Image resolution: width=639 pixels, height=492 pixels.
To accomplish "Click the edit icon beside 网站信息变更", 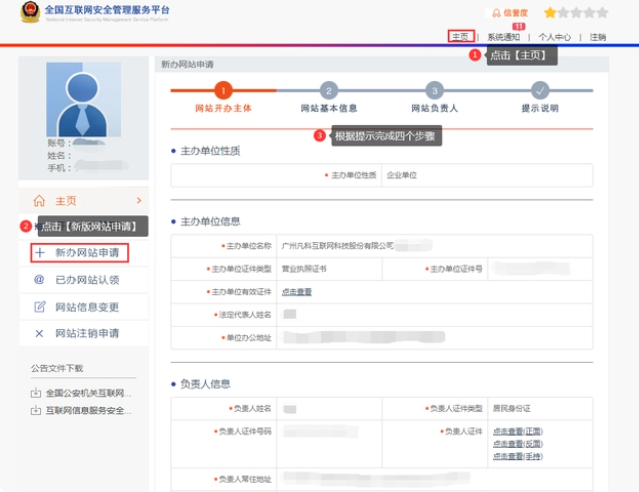I will click(x=40, y=307).
